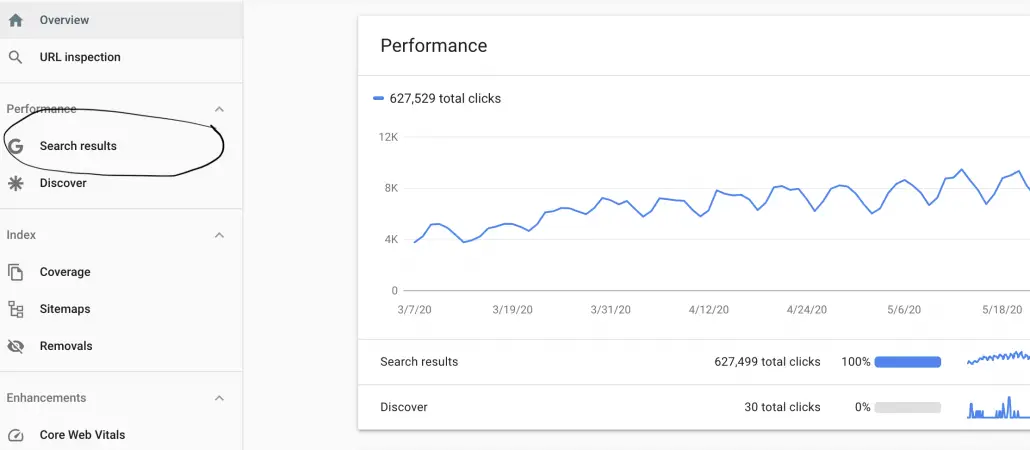Click the Coverage pages icon
1030x450 pixels.
15,272
